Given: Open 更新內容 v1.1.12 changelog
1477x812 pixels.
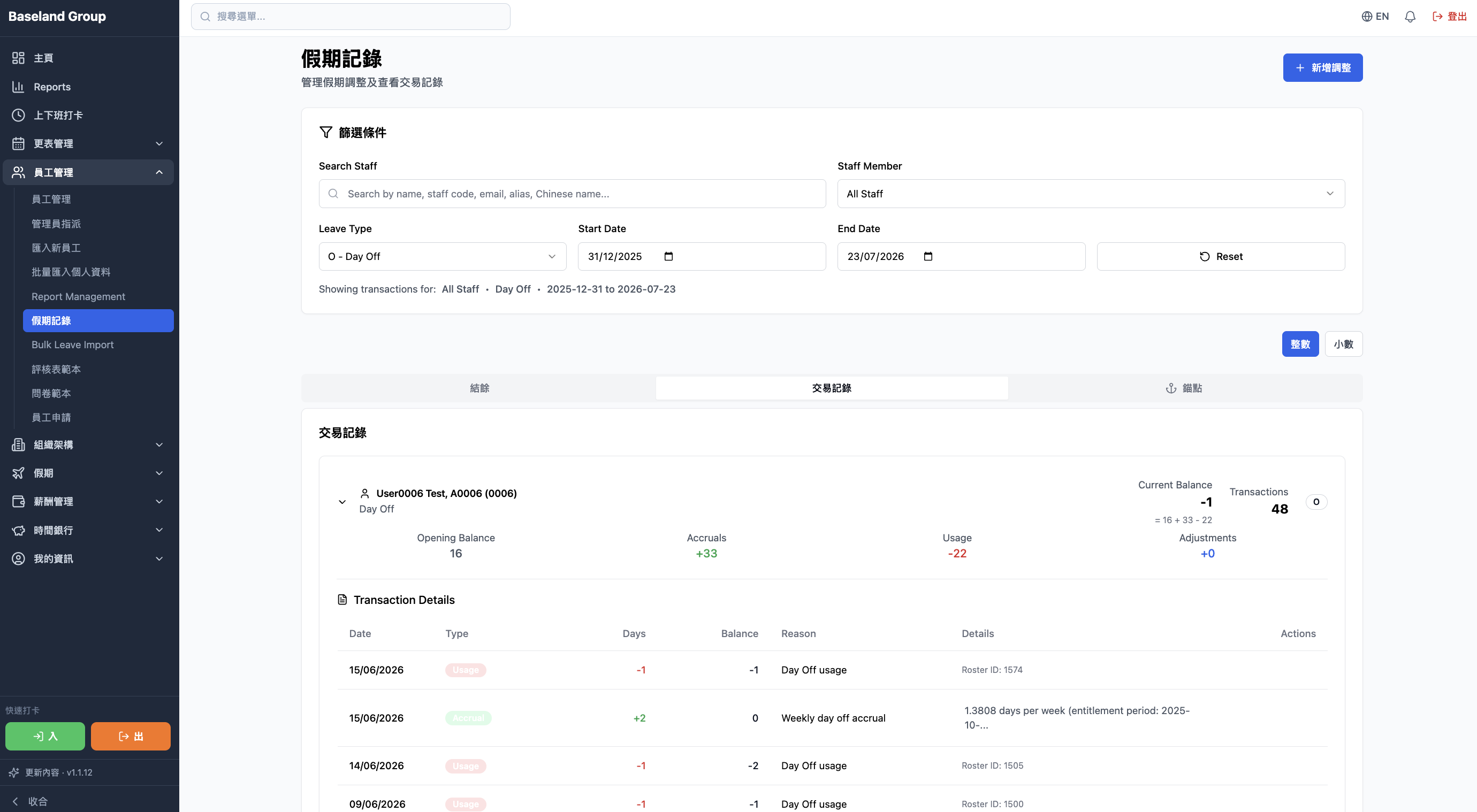Looking at the screenshot, I should point(50,772).
